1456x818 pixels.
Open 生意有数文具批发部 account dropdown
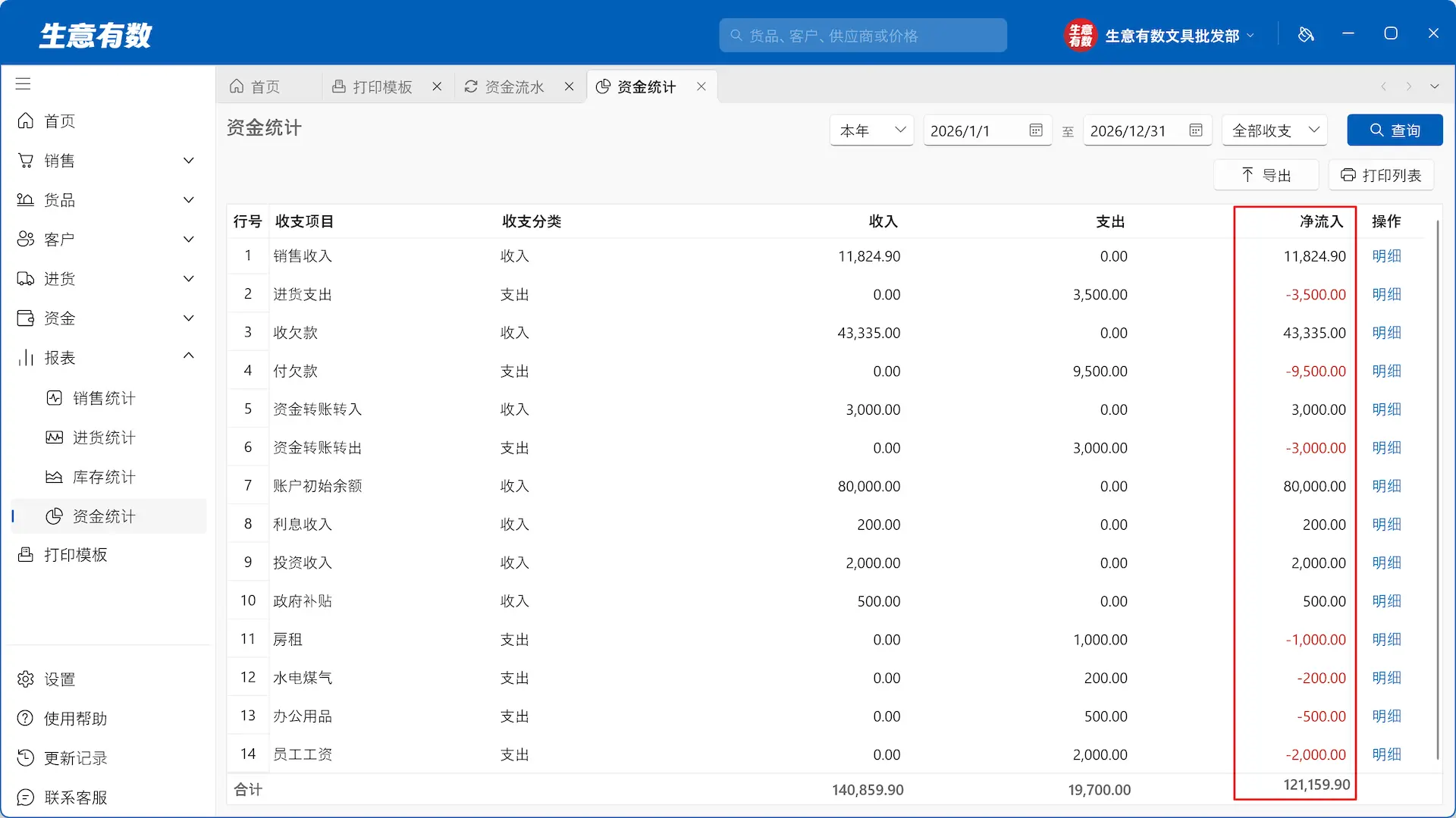[1179, 36]
